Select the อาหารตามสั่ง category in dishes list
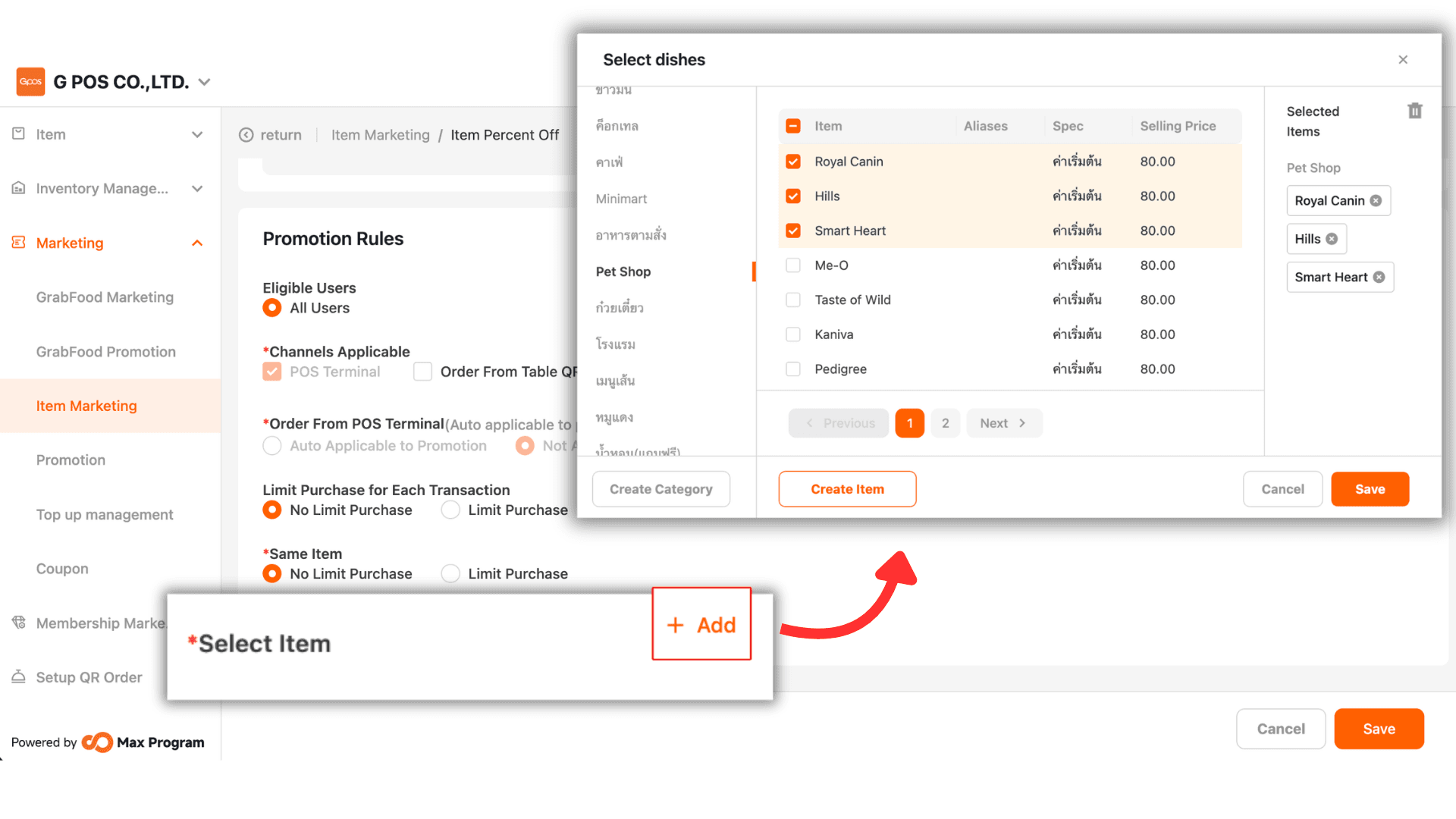 (631, 235)
